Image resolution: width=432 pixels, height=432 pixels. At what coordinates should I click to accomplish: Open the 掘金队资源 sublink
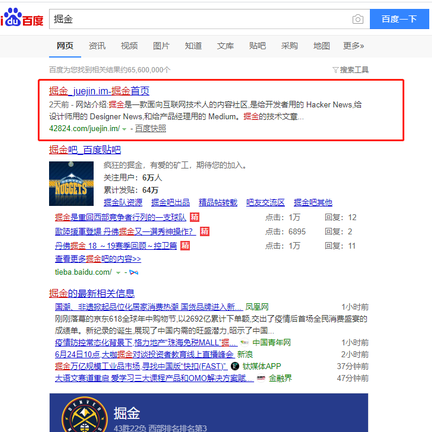tap(123, 202)
